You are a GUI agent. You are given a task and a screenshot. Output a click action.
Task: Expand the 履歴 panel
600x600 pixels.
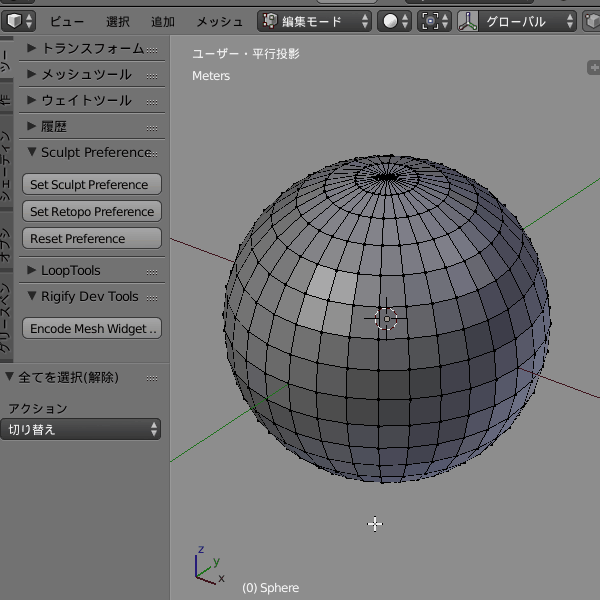92,127
